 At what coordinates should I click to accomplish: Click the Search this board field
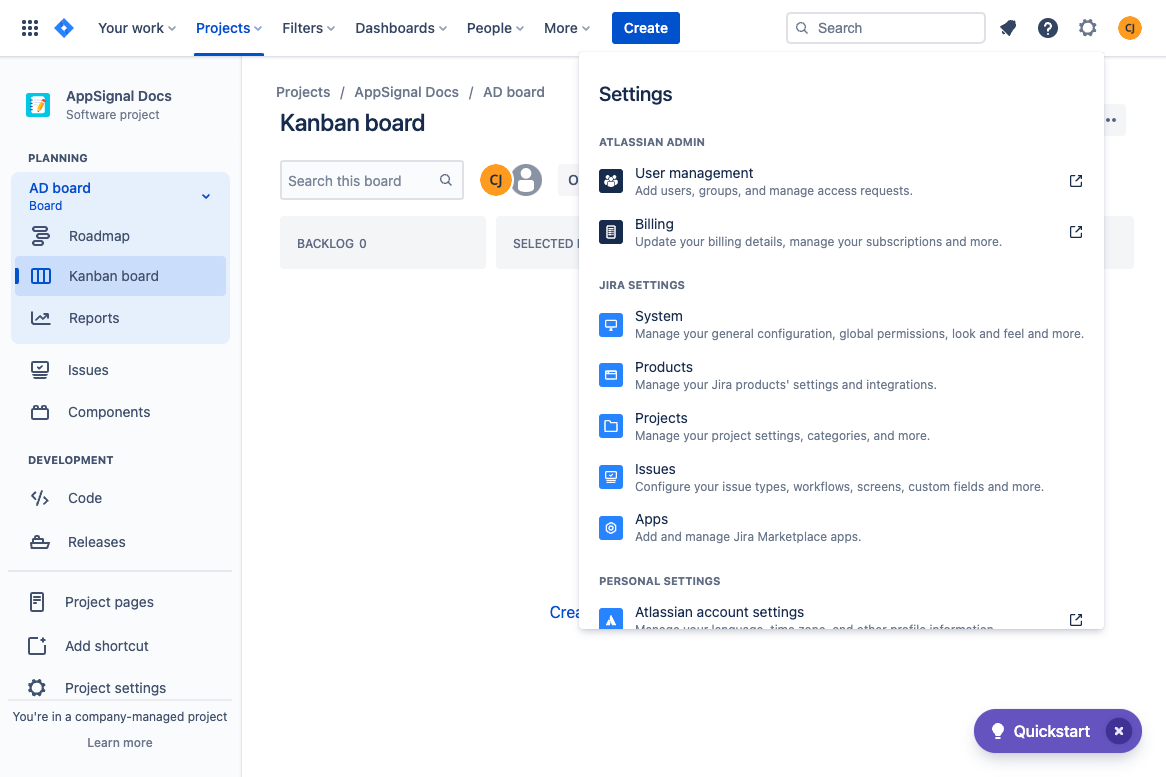(x=372, y=180)
